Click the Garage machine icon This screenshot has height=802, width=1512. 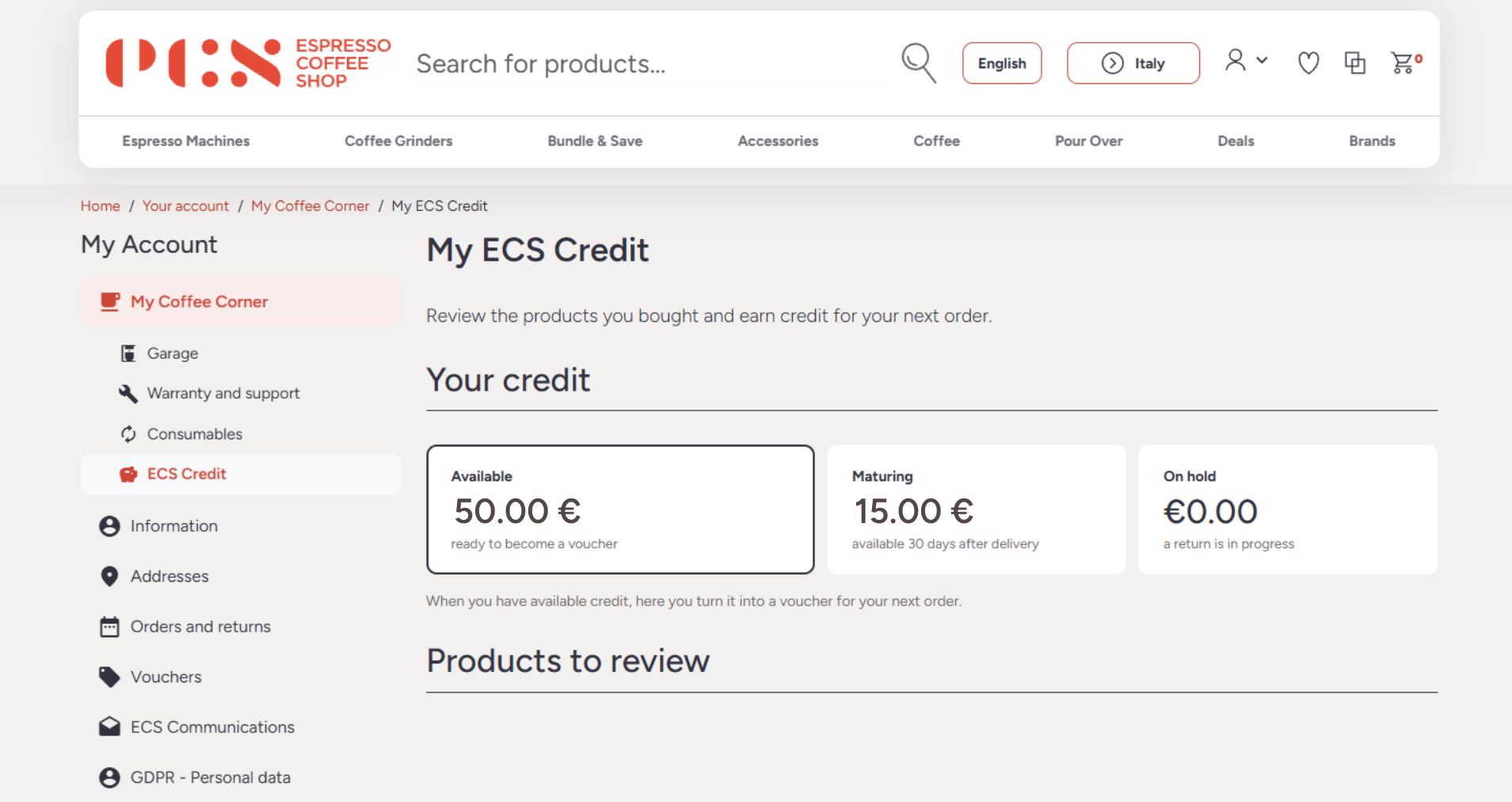coord(128,353)
